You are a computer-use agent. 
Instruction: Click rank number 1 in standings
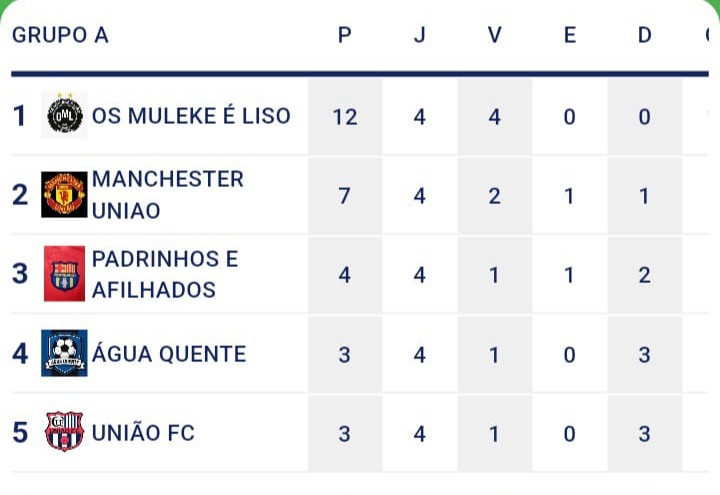pos(19,116)
